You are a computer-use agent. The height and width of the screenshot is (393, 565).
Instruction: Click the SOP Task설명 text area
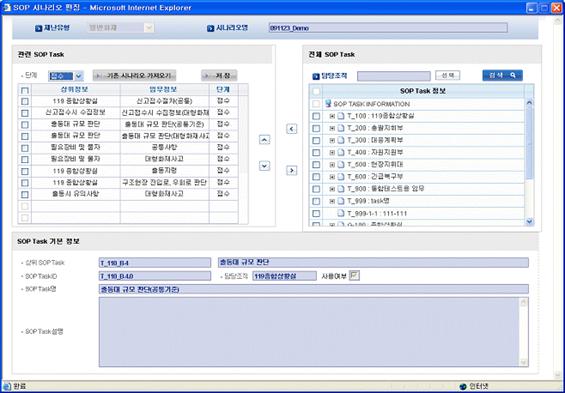(x=313, y=332)
